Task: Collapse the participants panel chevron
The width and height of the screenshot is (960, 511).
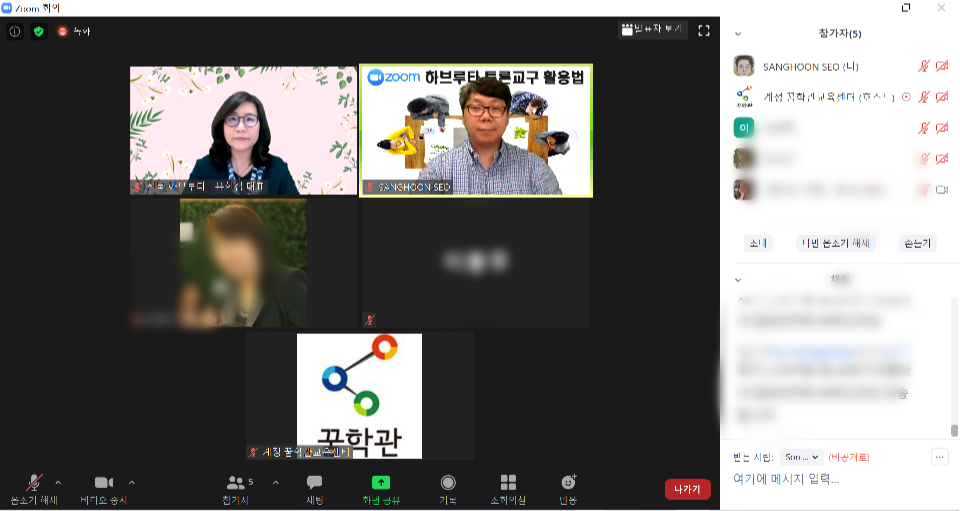Action: 738,34
